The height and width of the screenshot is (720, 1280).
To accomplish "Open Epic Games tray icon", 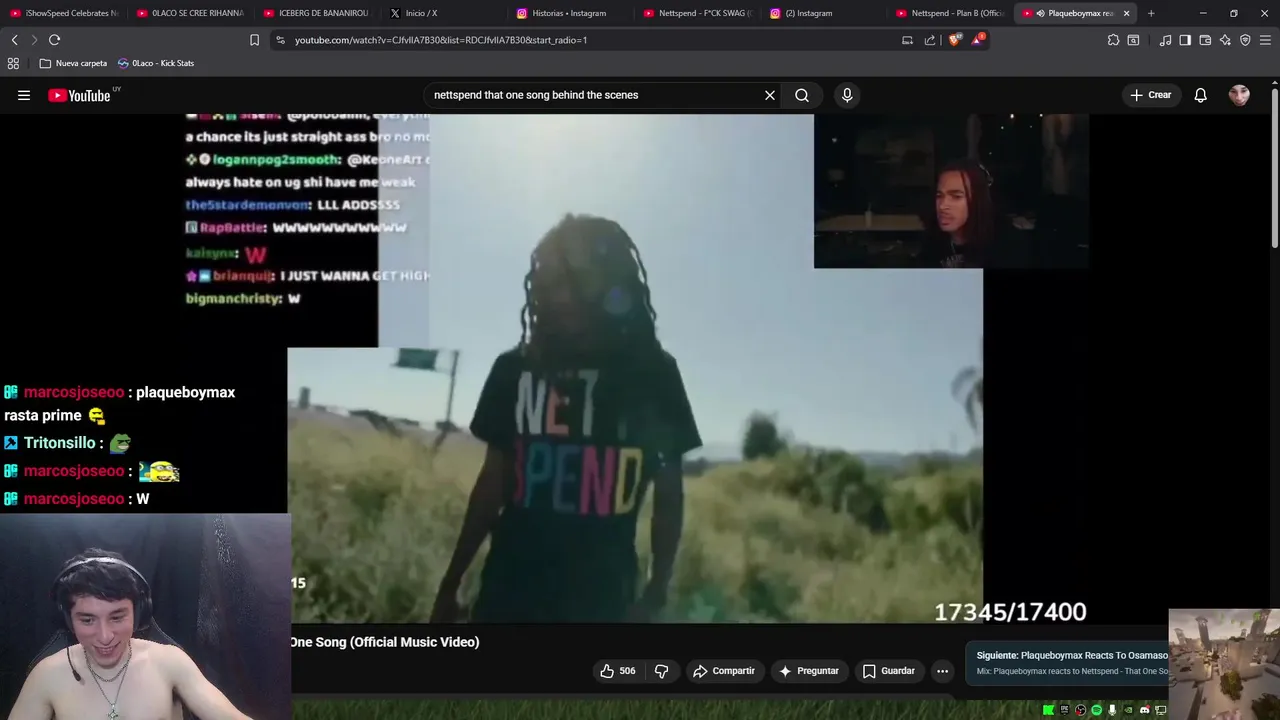I will point(1064,710).
